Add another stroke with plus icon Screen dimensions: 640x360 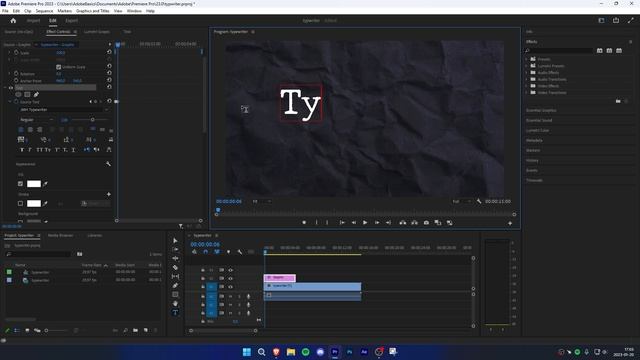coord(109,194)
